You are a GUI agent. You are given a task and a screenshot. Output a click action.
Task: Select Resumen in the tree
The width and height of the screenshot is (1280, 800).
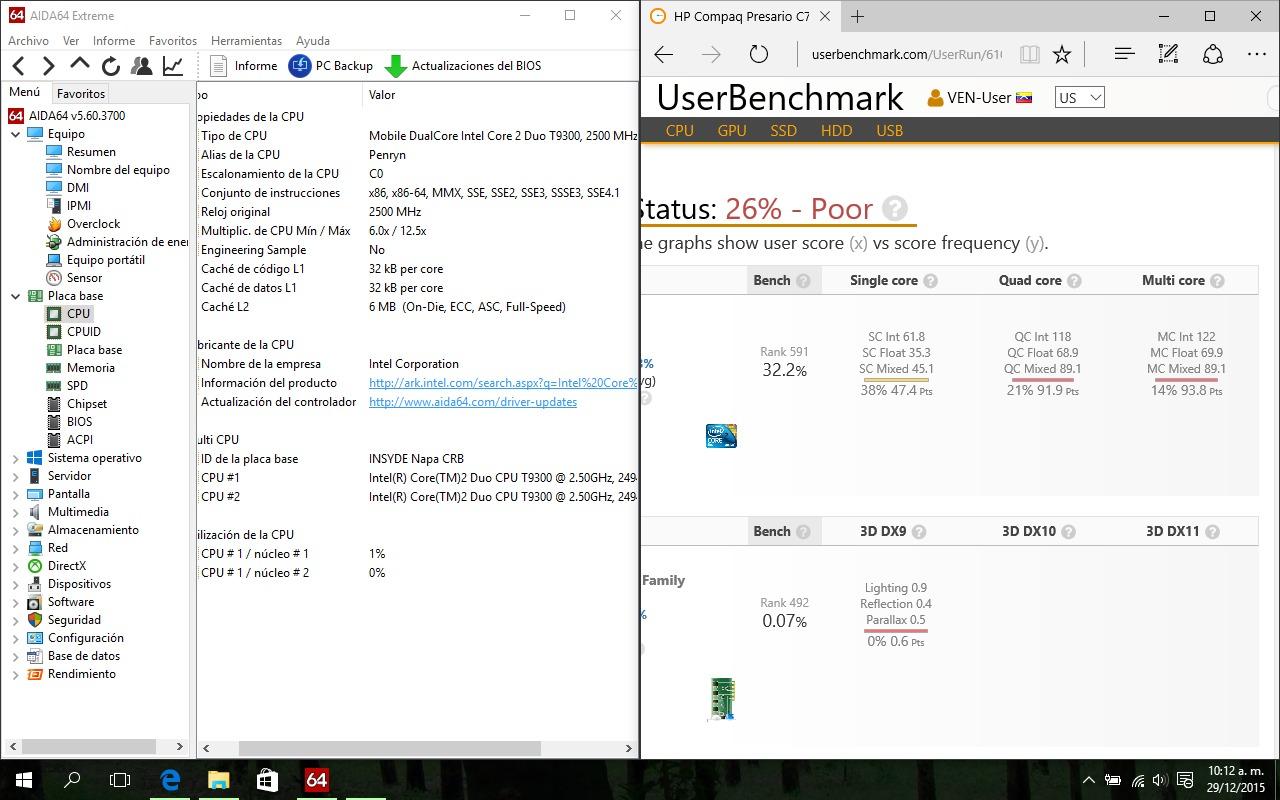coord(91,152)
